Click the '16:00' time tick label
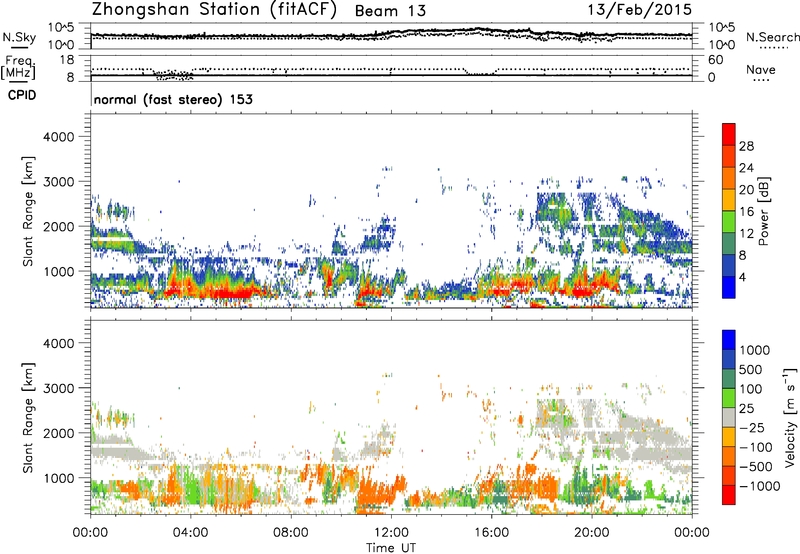800x554 pixels. pyautogui.click(x=491, y=533)
